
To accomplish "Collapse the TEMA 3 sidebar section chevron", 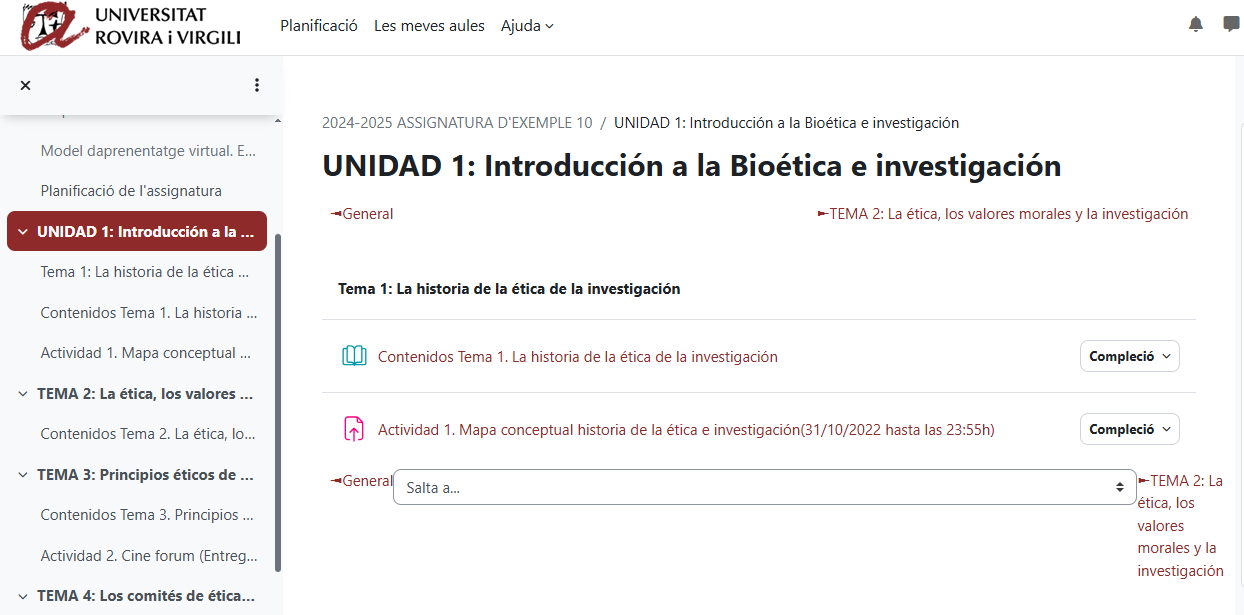I will [23, 475].
